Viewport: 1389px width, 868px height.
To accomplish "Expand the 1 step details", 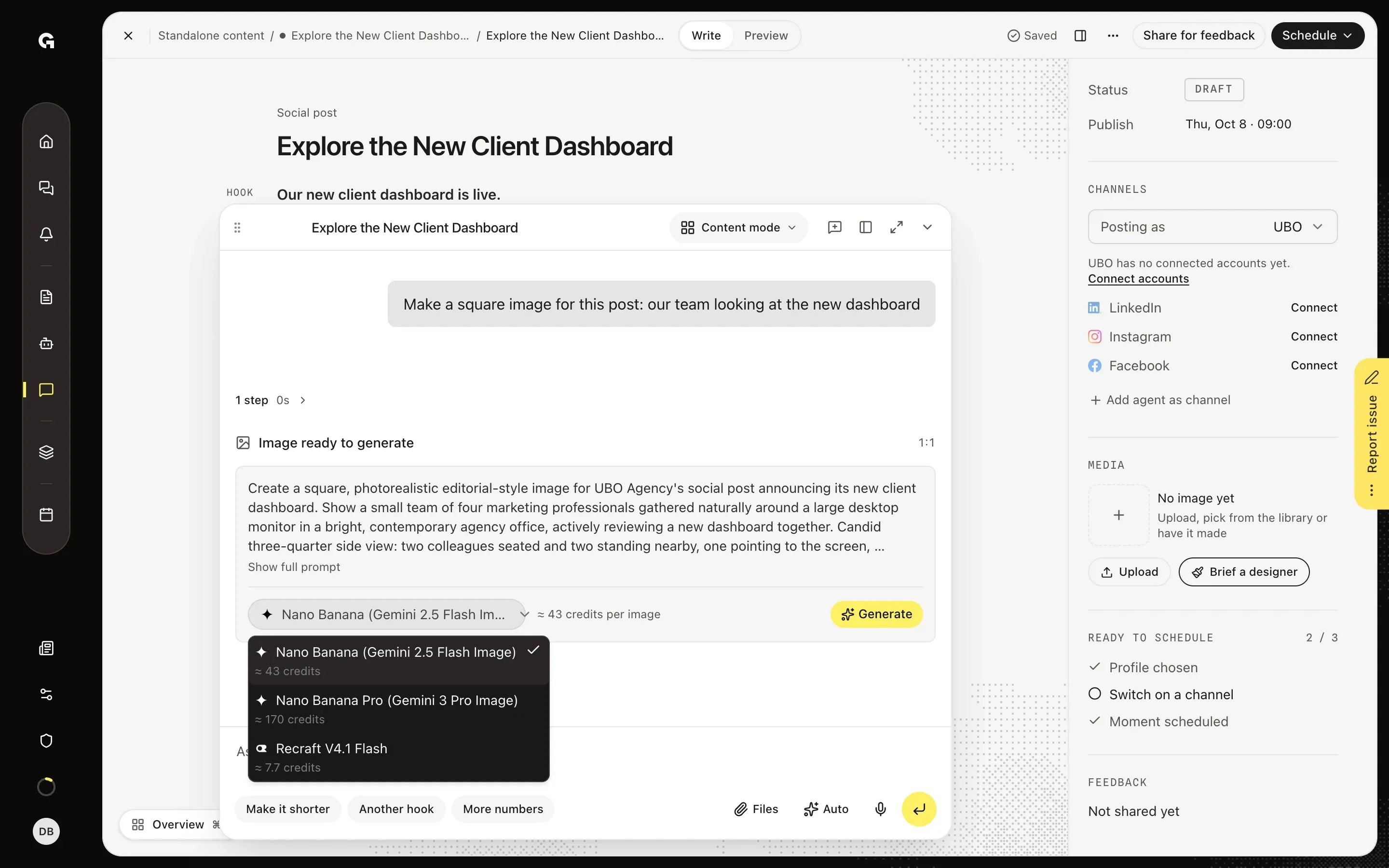I will [271, 400].
